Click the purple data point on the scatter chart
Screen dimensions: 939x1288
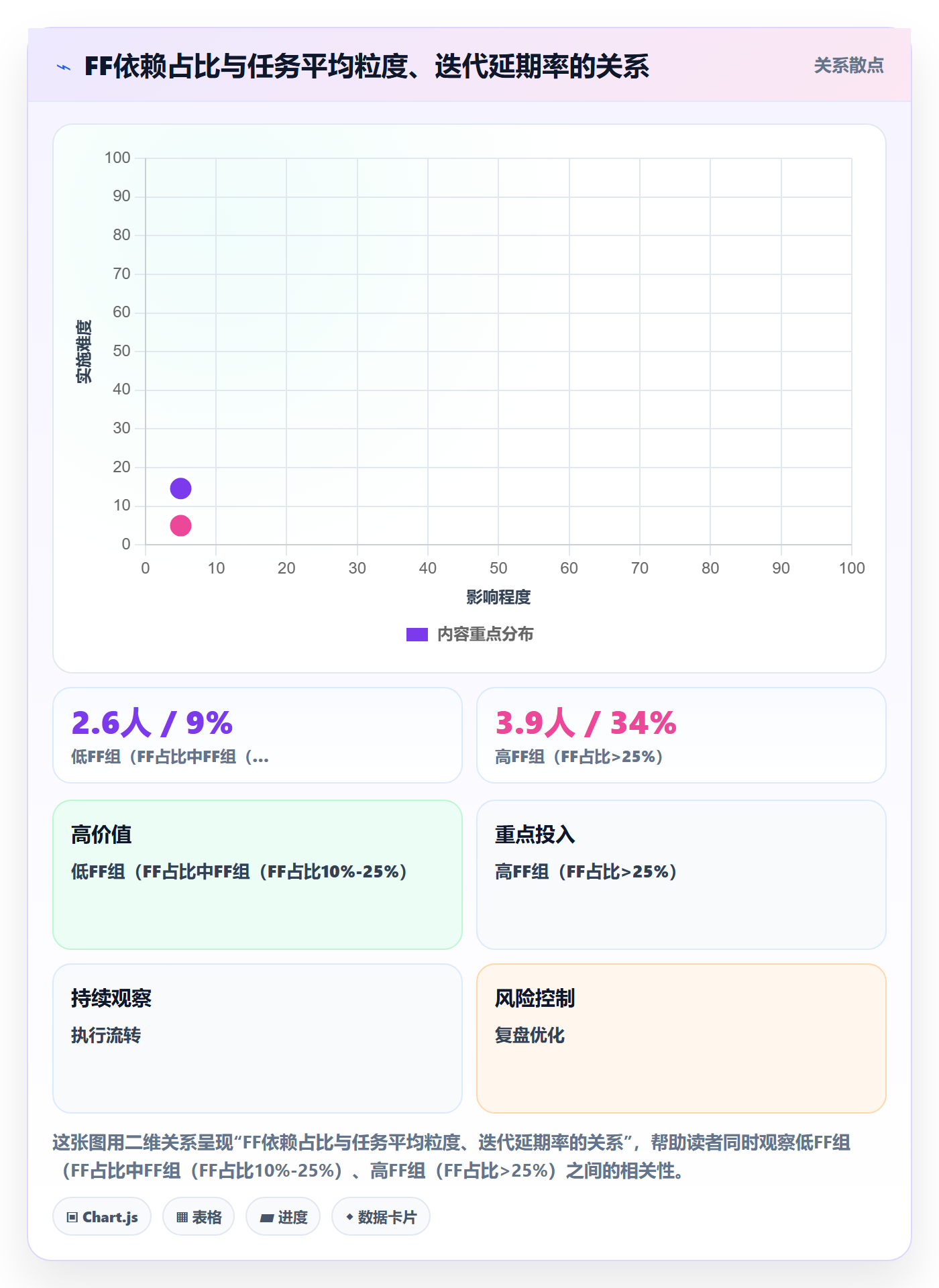(x=180, y=488)
